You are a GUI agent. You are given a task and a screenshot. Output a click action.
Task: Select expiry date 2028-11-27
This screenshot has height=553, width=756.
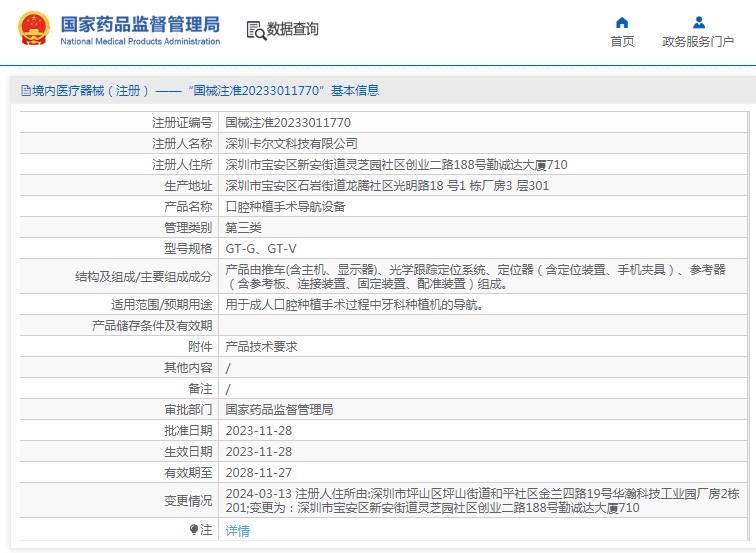click(258, 472)
